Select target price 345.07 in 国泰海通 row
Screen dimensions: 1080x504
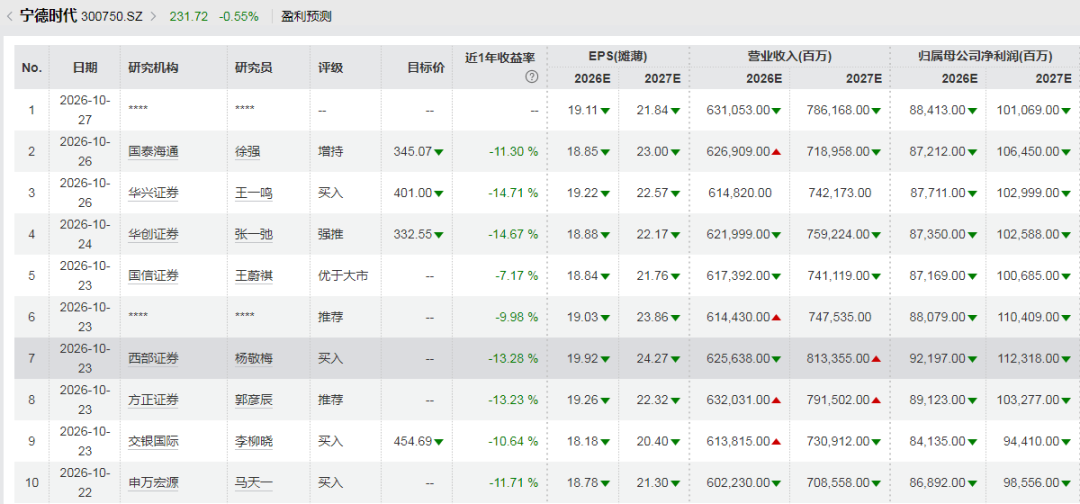pos(413,151)
